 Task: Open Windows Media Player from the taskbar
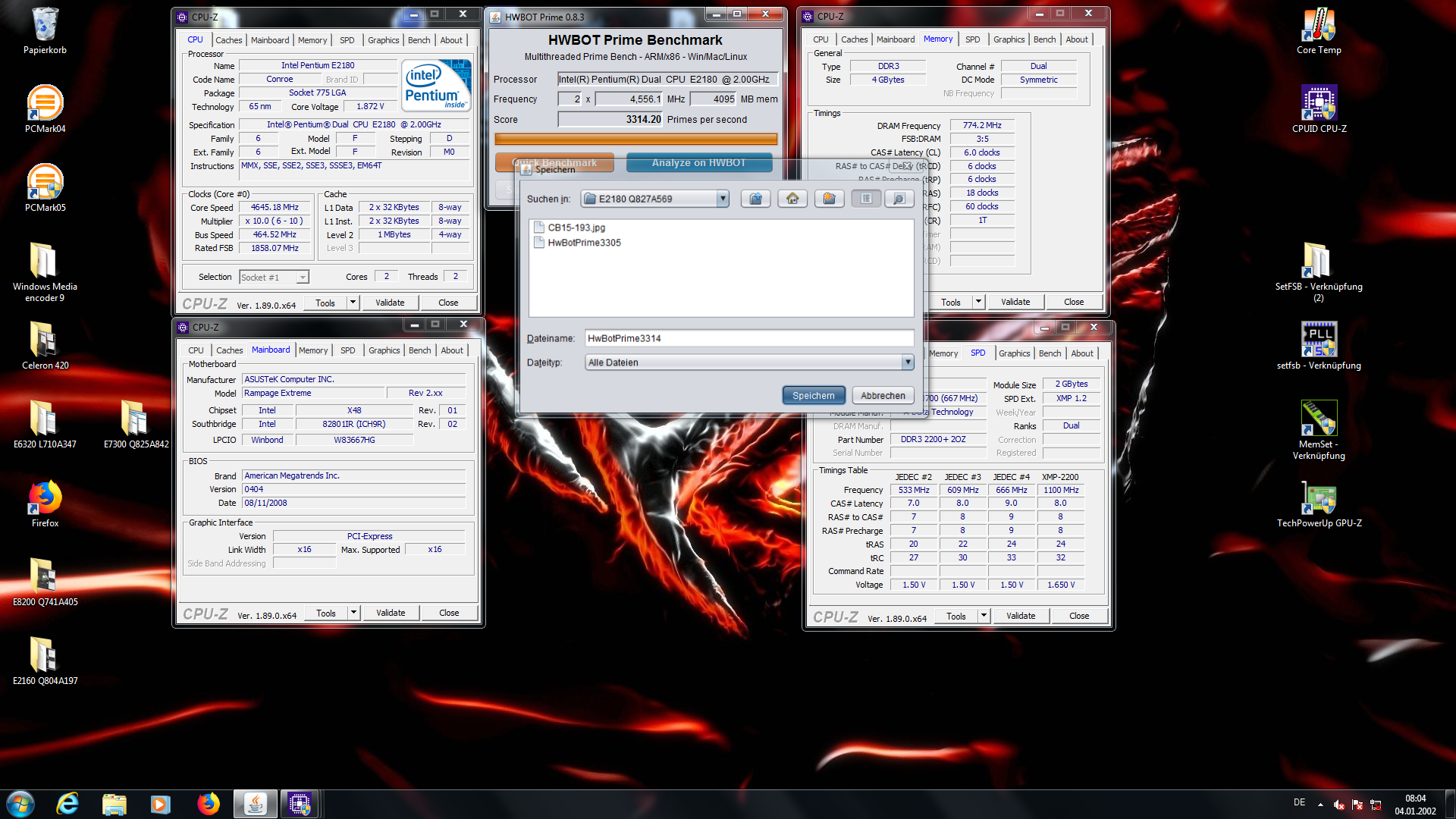click(160, 804)
